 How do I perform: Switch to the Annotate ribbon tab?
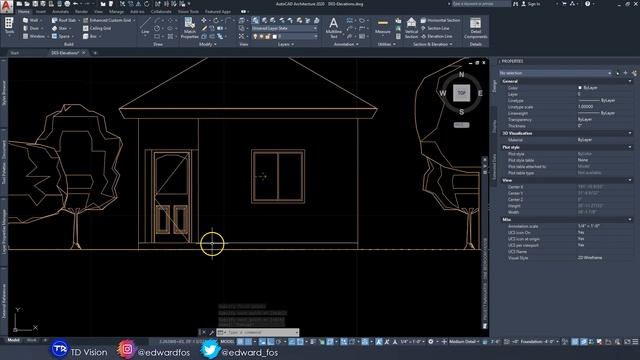click(60, 12)
